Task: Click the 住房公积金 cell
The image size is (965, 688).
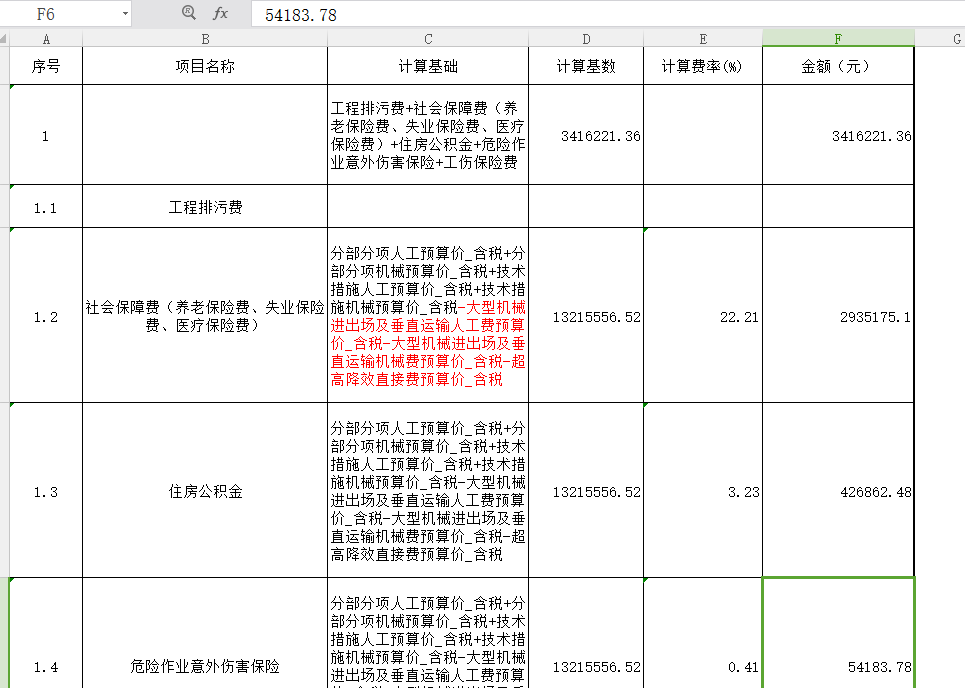Action: [205, 490]
